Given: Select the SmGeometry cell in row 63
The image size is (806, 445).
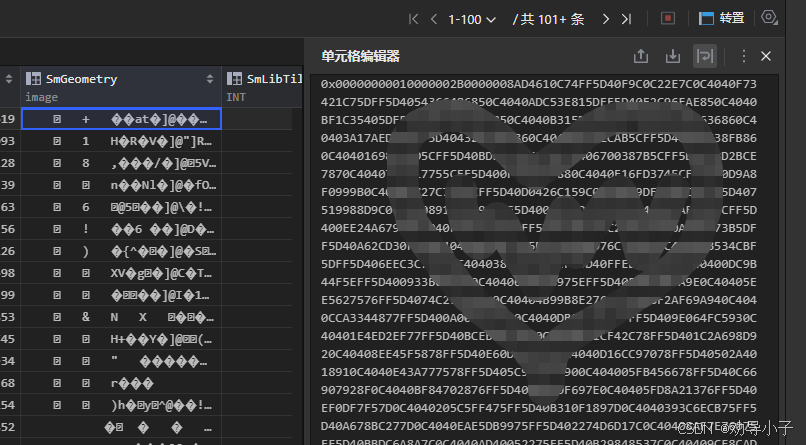Looking at the screenshot, I should (121, 207).
